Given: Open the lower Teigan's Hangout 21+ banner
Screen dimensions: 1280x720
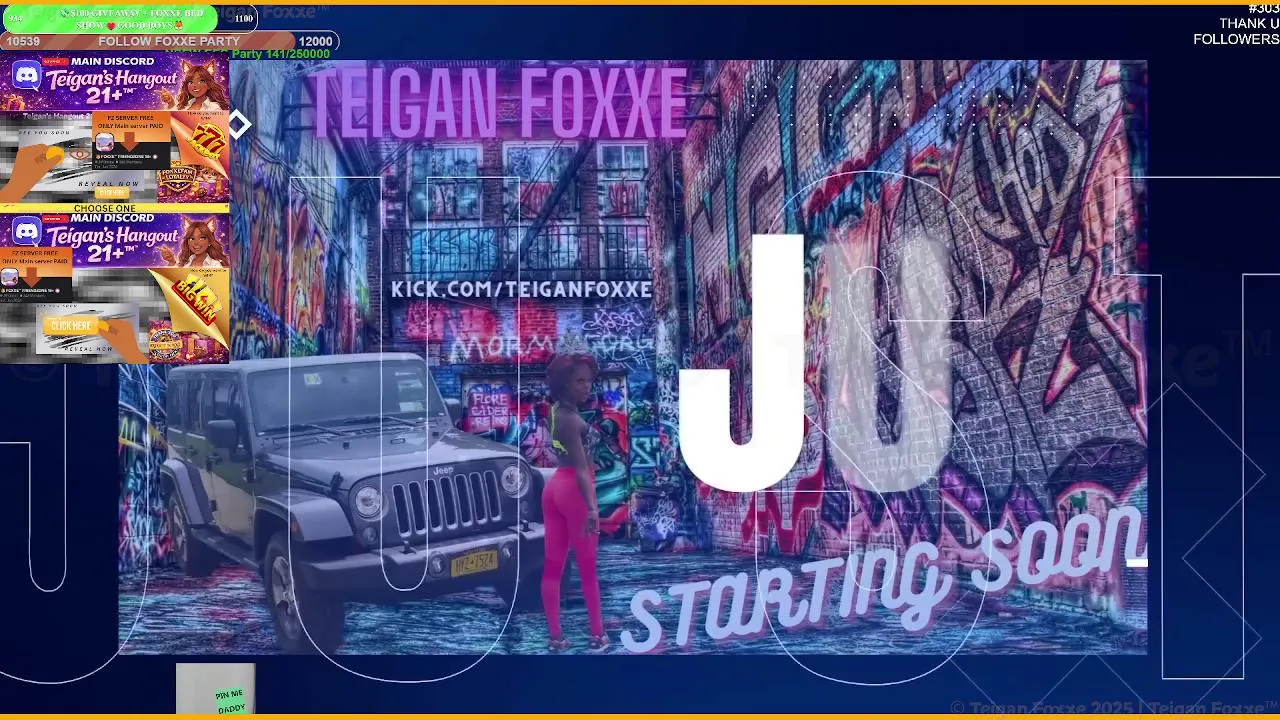Looking at the screenshot, I should [x=114, y=240].
